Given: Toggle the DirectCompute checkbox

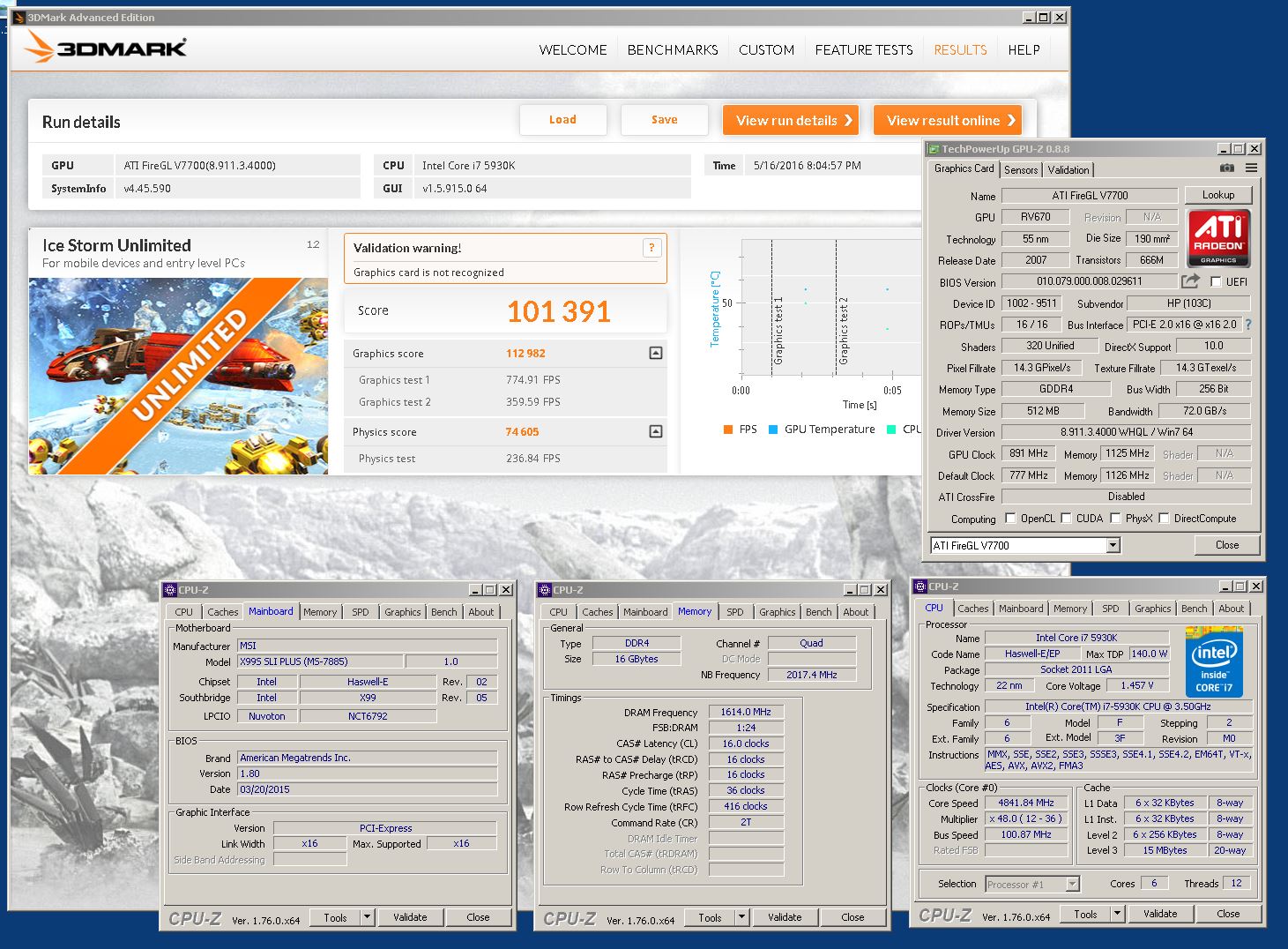Looking at the screenshot, I should pyautogui.click(x=1164, y=519).
